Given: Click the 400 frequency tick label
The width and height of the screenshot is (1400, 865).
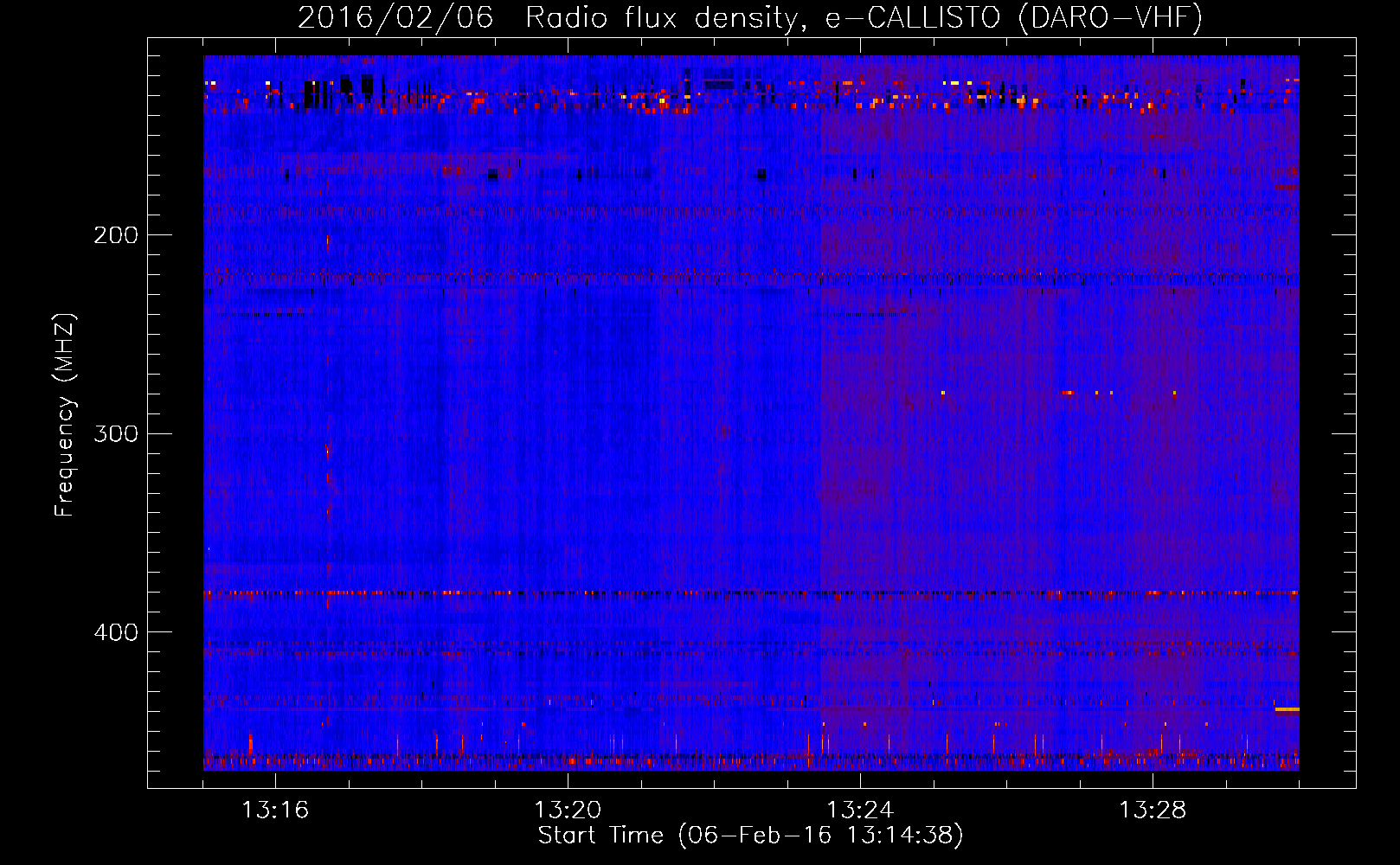Looking at the screenshot, I should 116,632.
